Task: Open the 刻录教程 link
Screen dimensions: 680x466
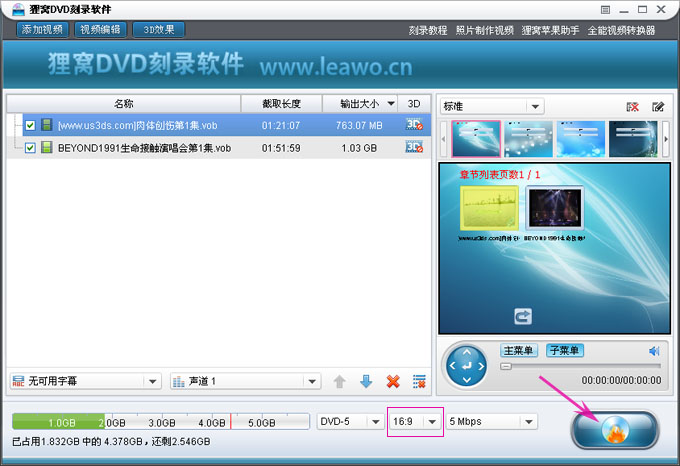Action: [428, 30]
